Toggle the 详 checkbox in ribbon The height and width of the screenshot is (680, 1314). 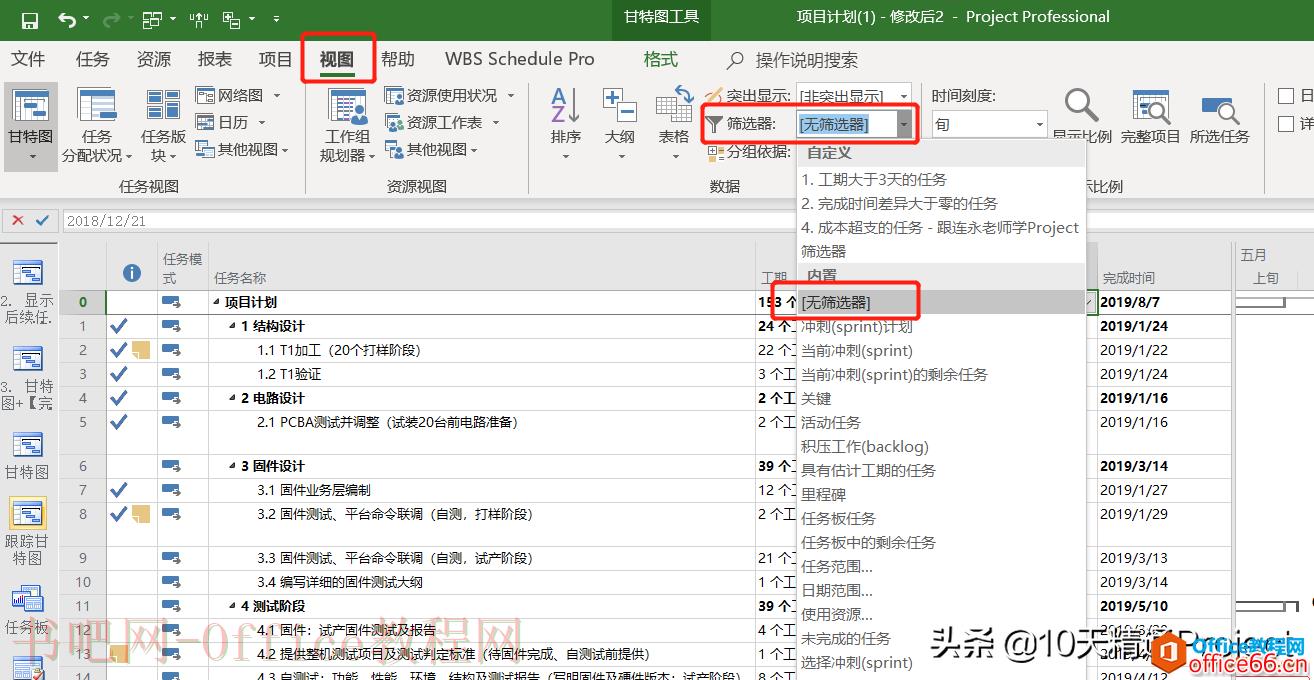click(1286, 124)
